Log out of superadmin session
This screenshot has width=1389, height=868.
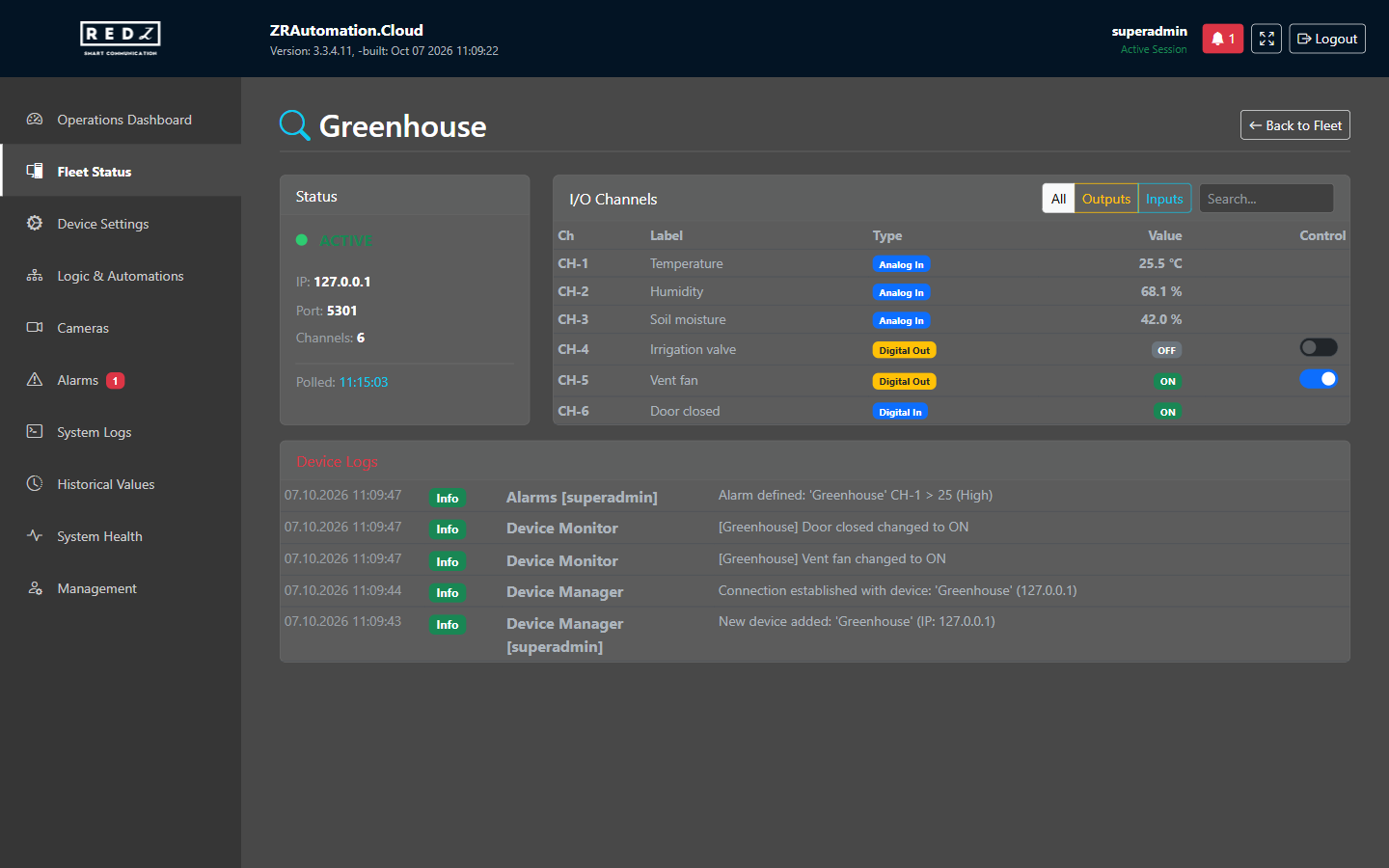pos(1327,39)
